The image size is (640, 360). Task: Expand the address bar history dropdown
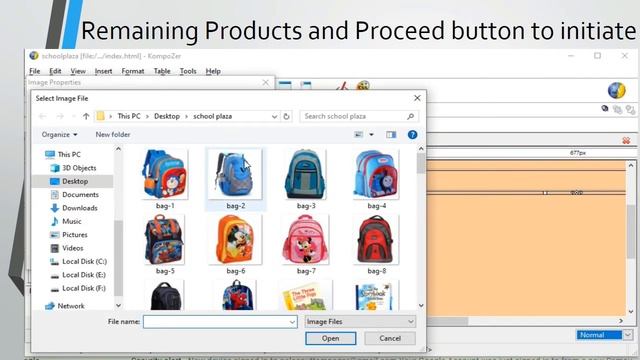(274, 117)
